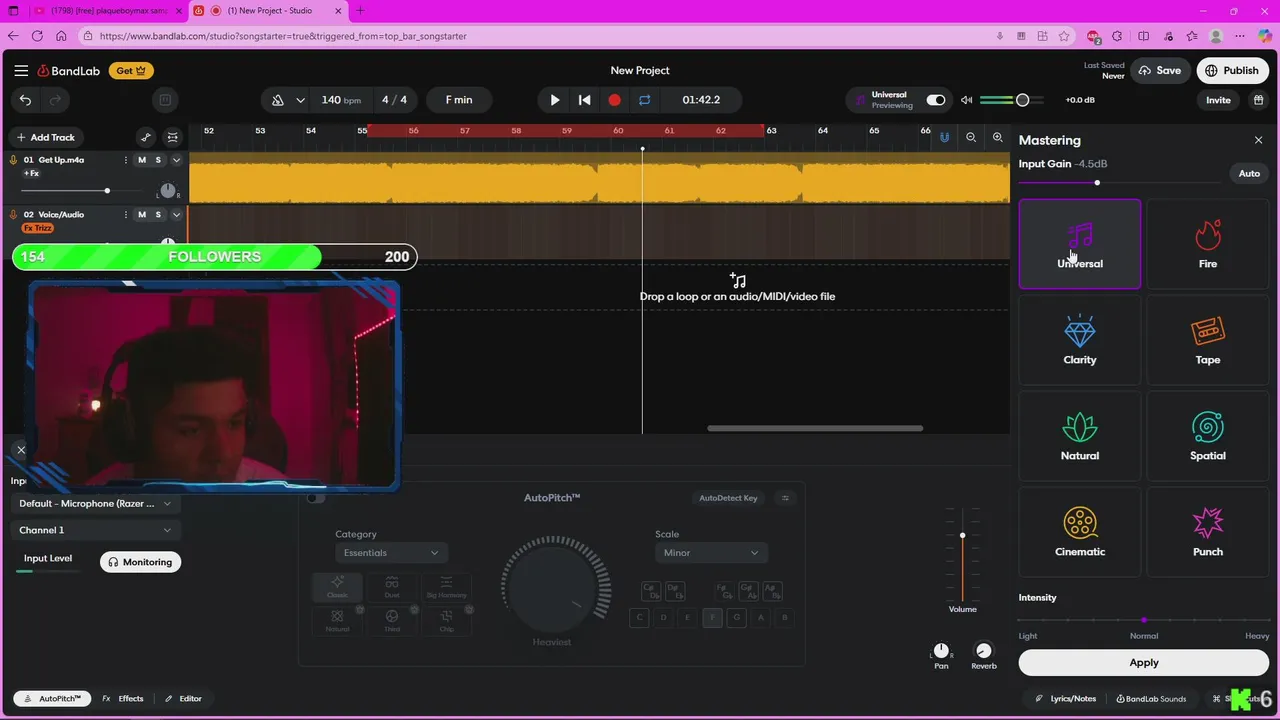Click the 140 bpm tempo field
This screenshot has height=720, width=1280.
click(x=341, y=100)
